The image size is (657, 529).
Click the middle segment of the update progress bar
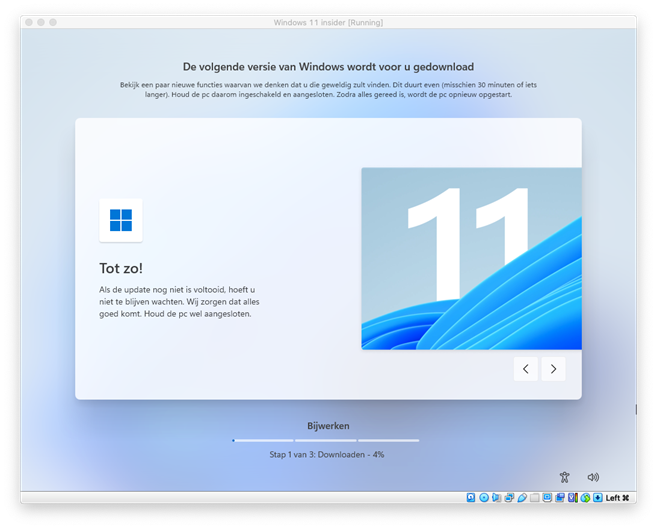(326, 441)
